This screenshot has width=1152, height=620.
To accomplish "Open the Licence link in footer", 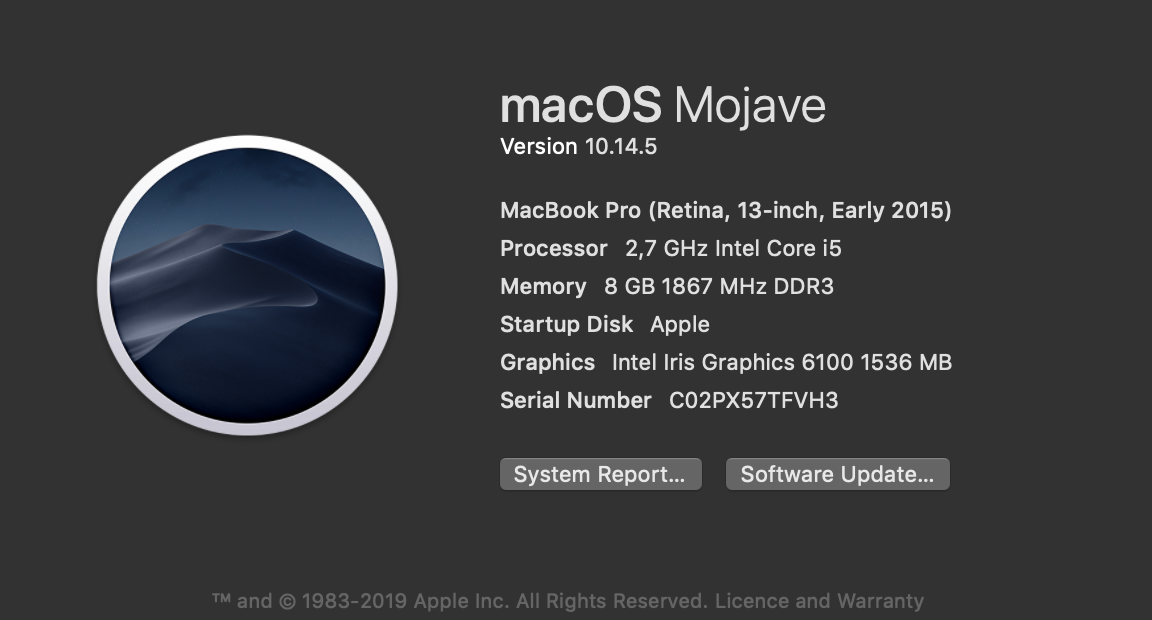I will (x=752, y=601).
